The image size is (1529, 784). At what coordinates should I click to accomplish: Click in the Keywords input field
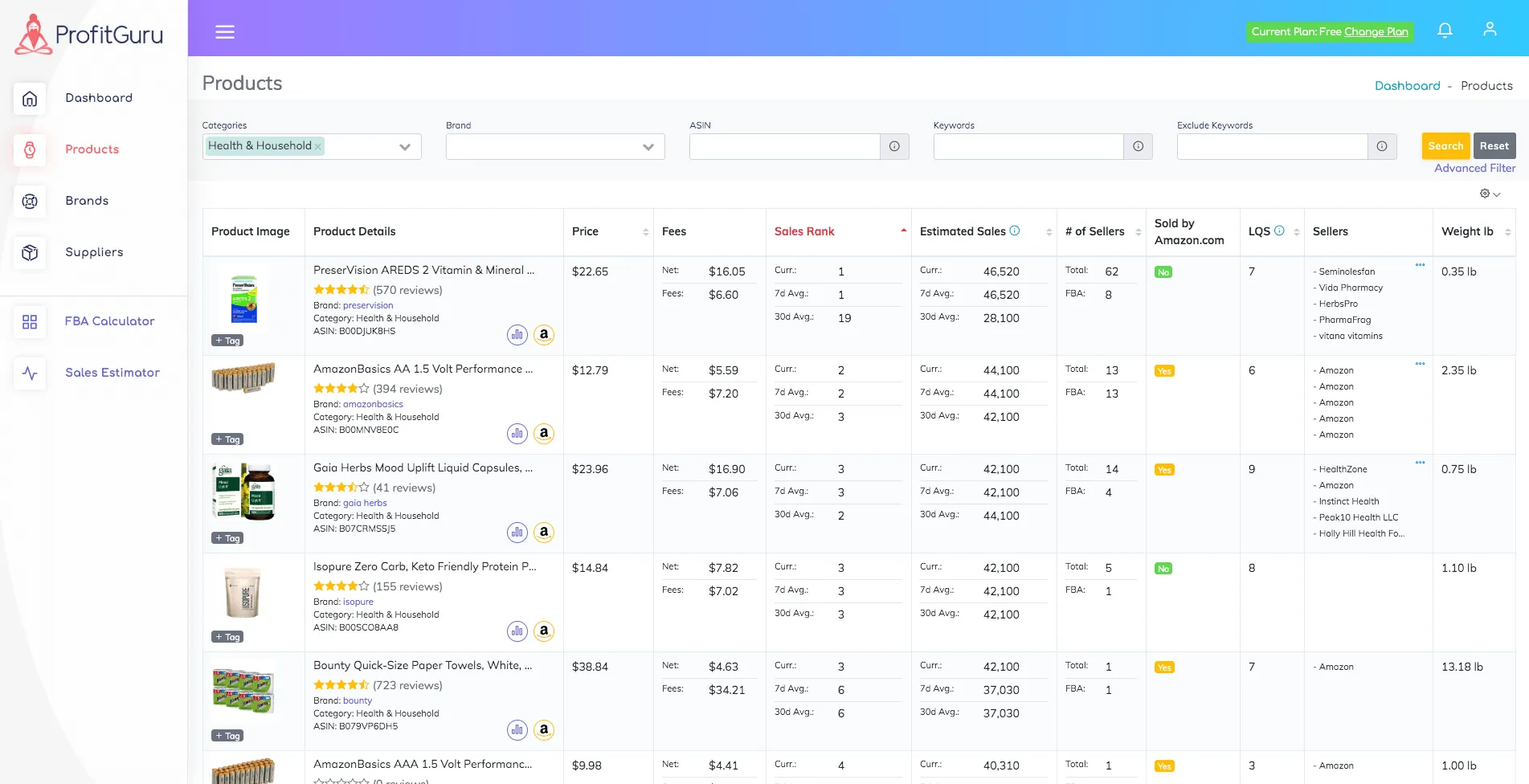(1028, 146)
